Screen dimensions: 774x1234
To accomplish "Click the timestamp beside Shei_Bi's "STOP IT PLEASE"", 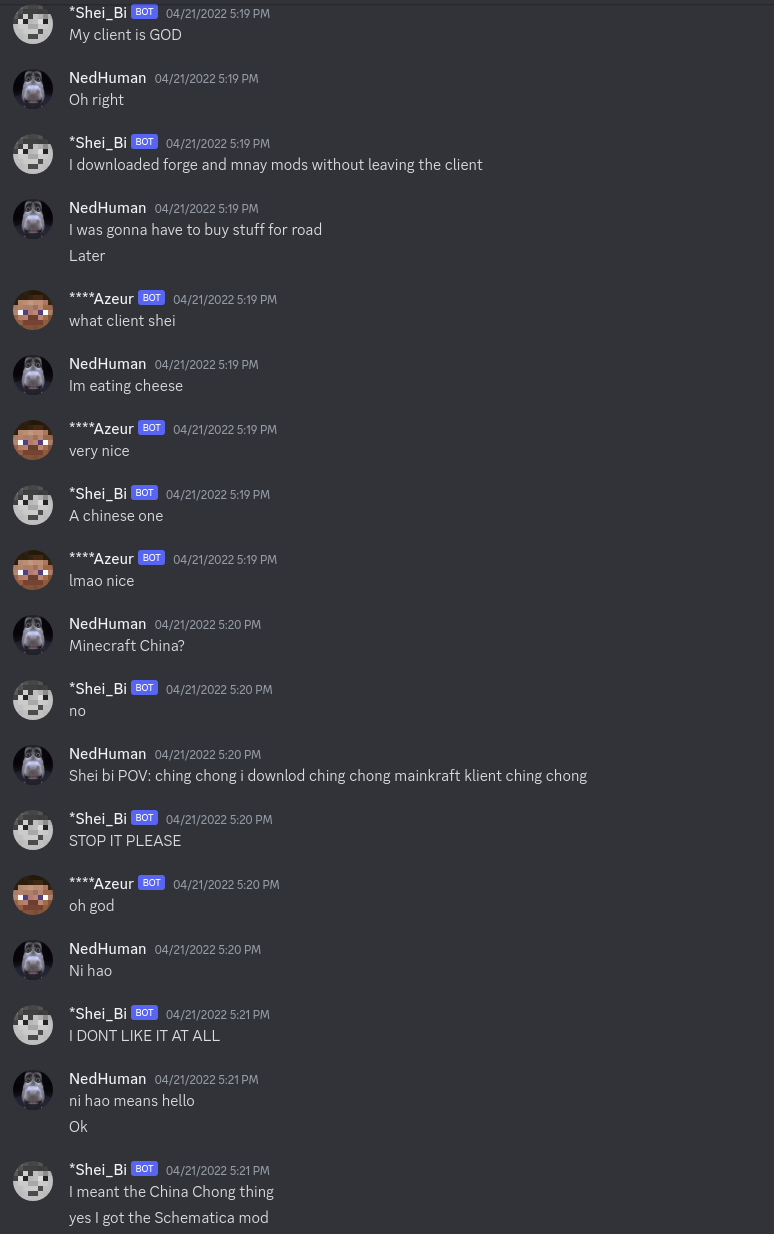I will pyautogui.click(x=218, y=819).
